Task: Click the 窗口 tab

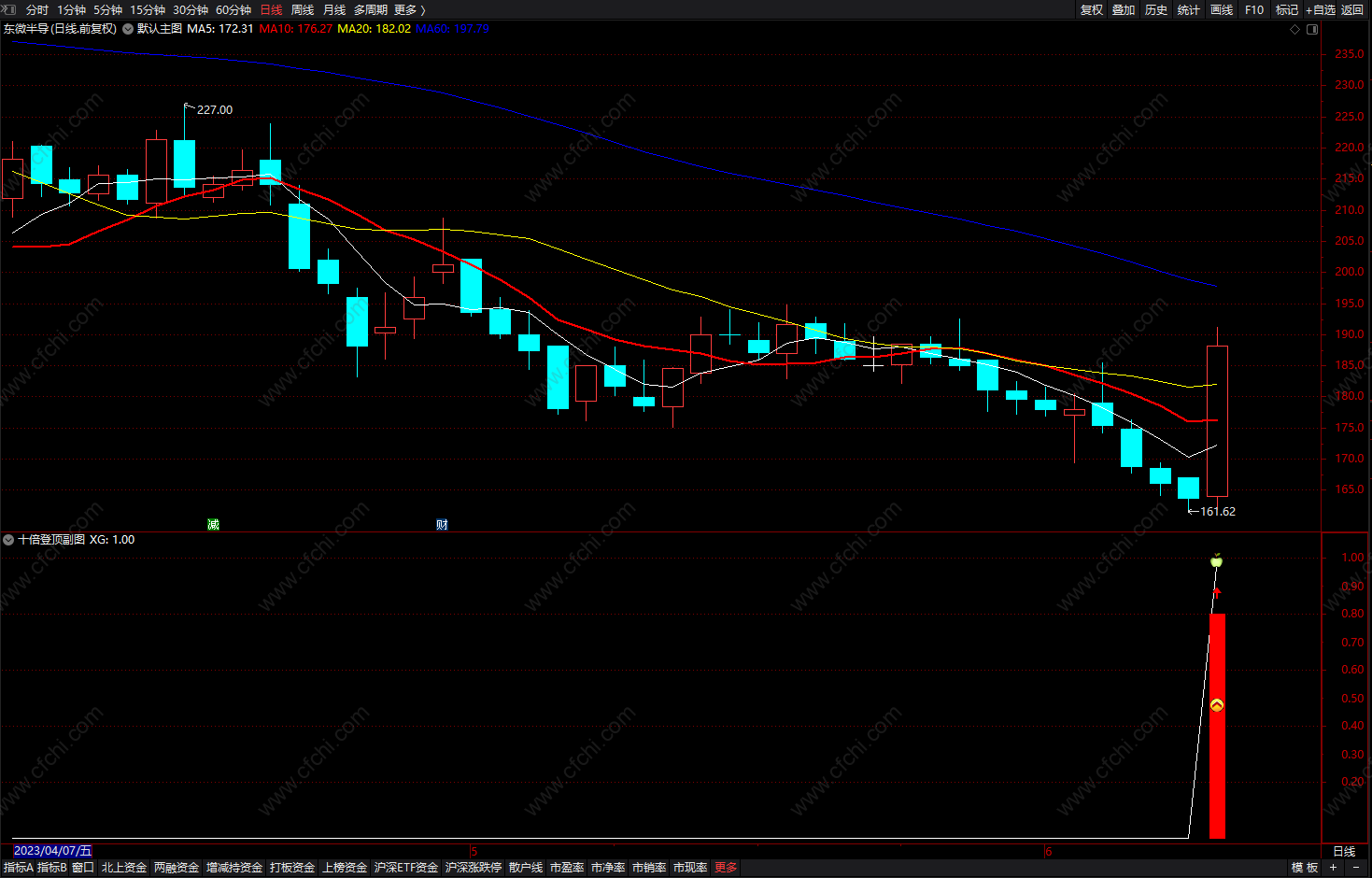Action: coord(83,868)
